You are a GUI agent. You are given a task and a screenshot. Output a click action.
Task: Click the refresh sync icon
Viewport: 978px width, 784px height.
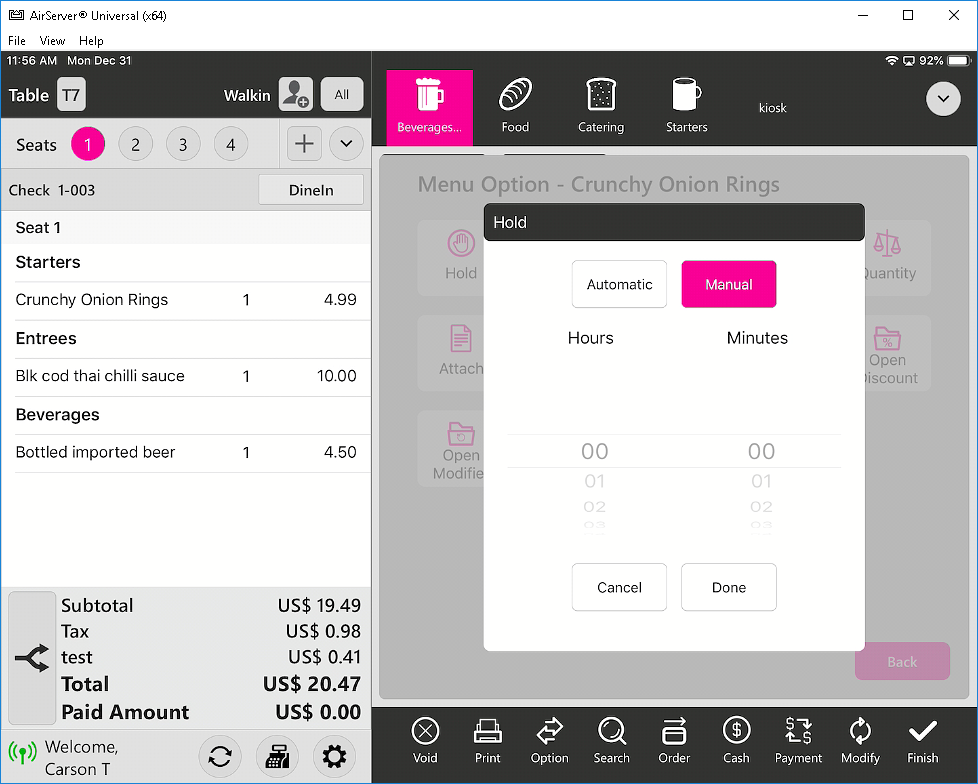(x=220, y=757)
